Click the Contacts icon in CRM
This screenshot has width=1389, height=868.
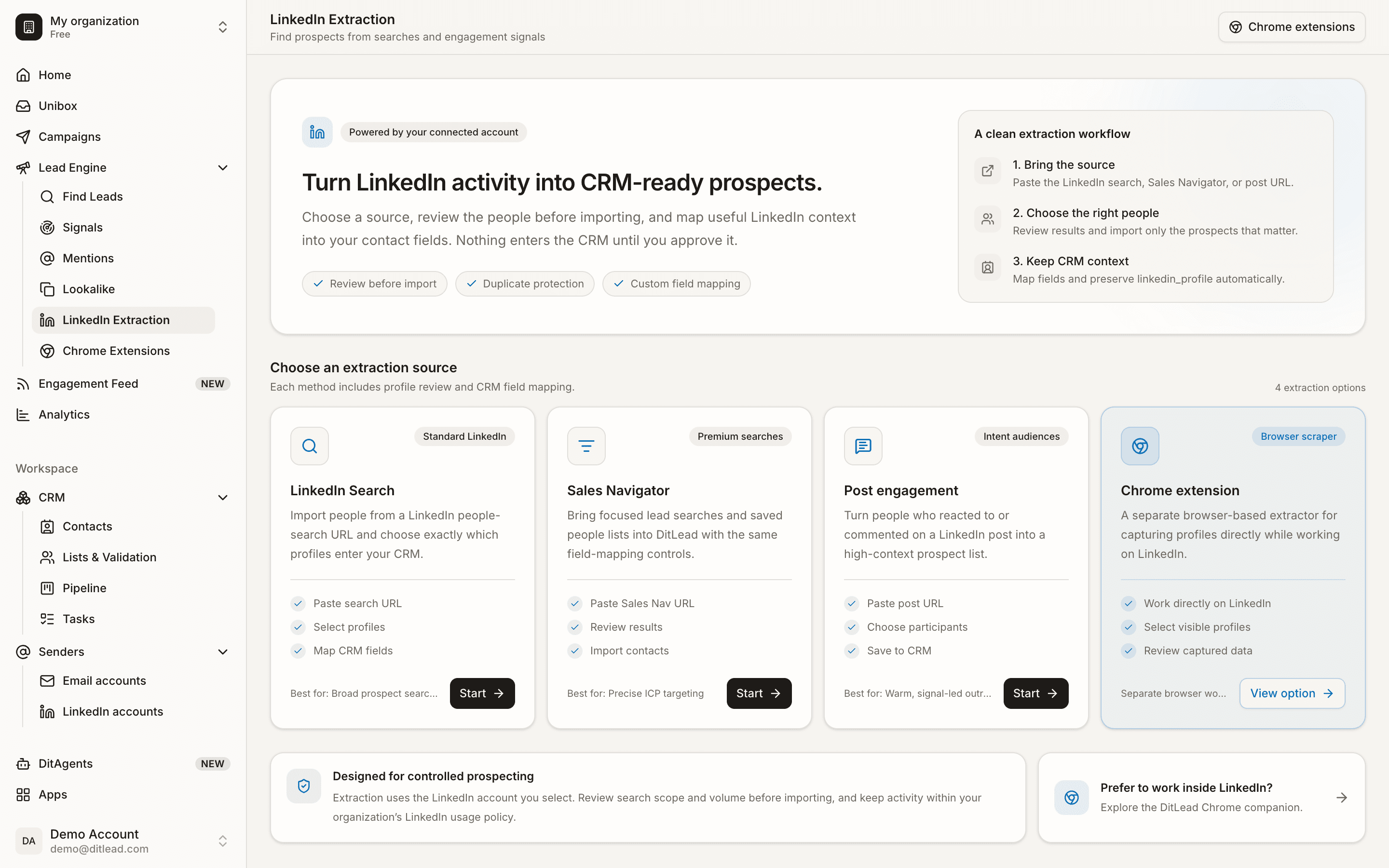pyautogui.click(x=47, y=527)
